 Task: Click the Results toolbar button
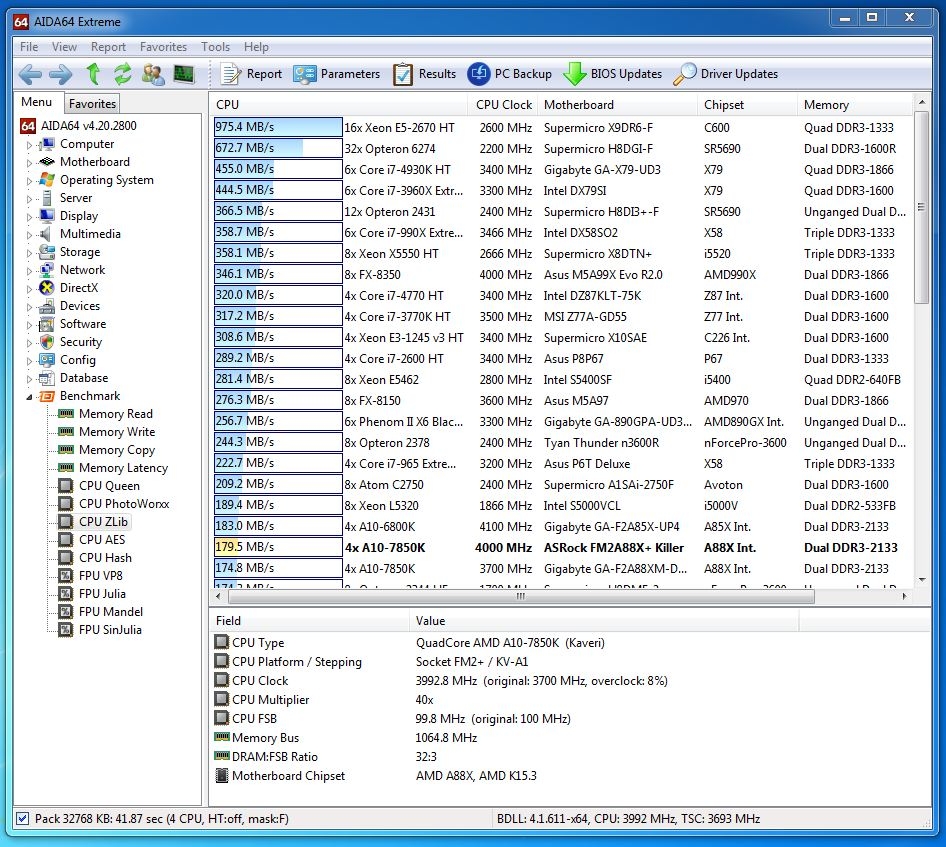pyautogui.click(x=424, y=74)
